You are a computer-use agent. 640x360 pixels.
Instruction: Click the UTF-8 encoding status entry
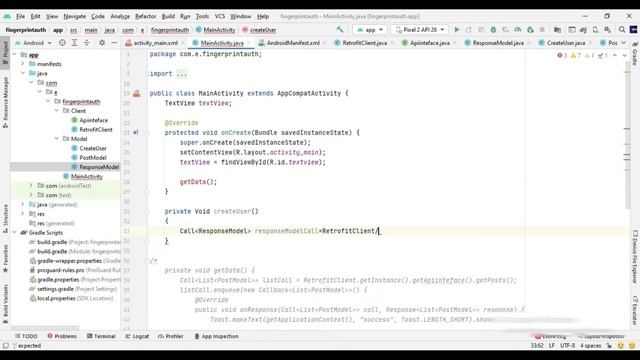pos(567,345)
